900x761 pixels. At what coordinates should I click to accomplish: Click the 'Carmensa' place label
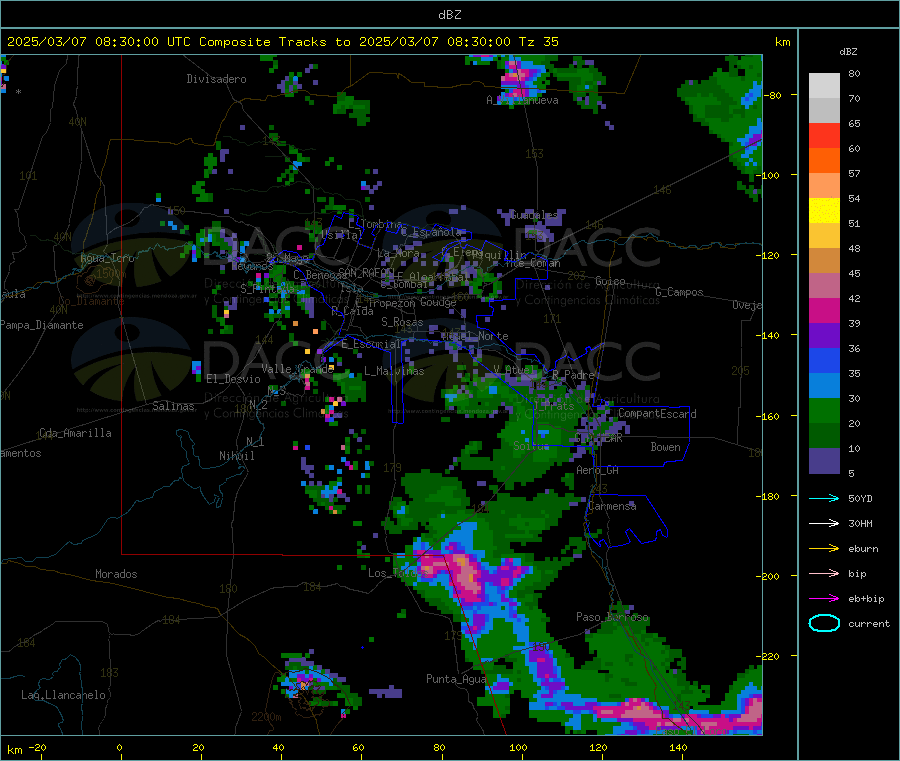(612, 507)
